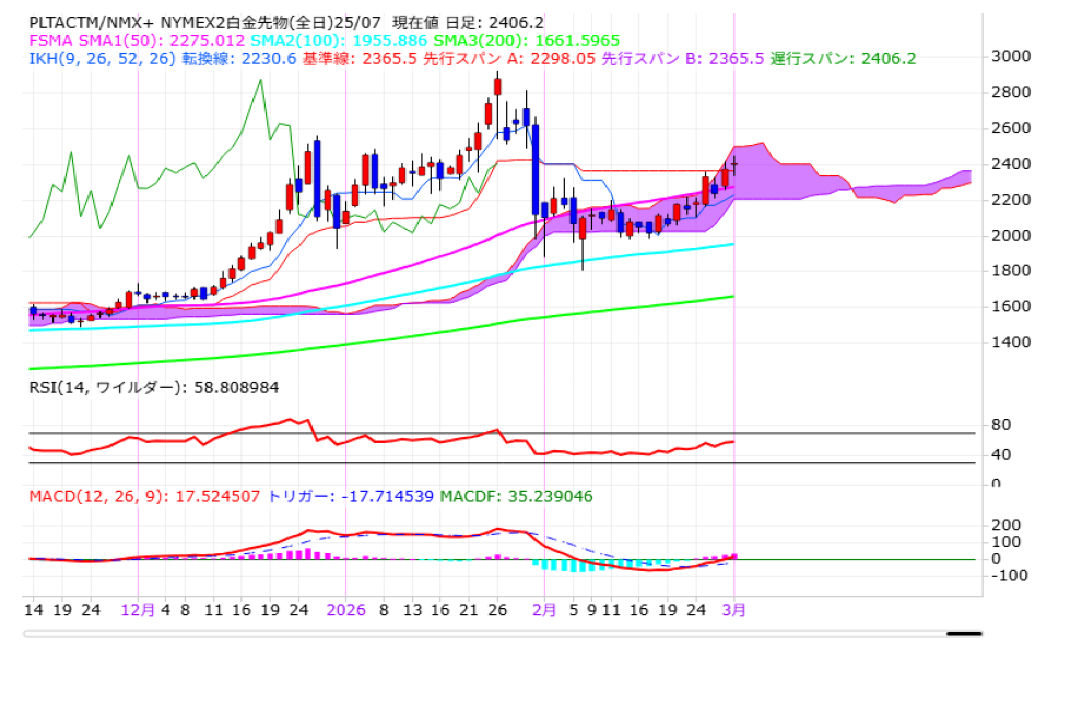Click the 2月 date marker on axis
This screenshot has height=703, width=1080.
pyautogui.click(x=544, y=608)
